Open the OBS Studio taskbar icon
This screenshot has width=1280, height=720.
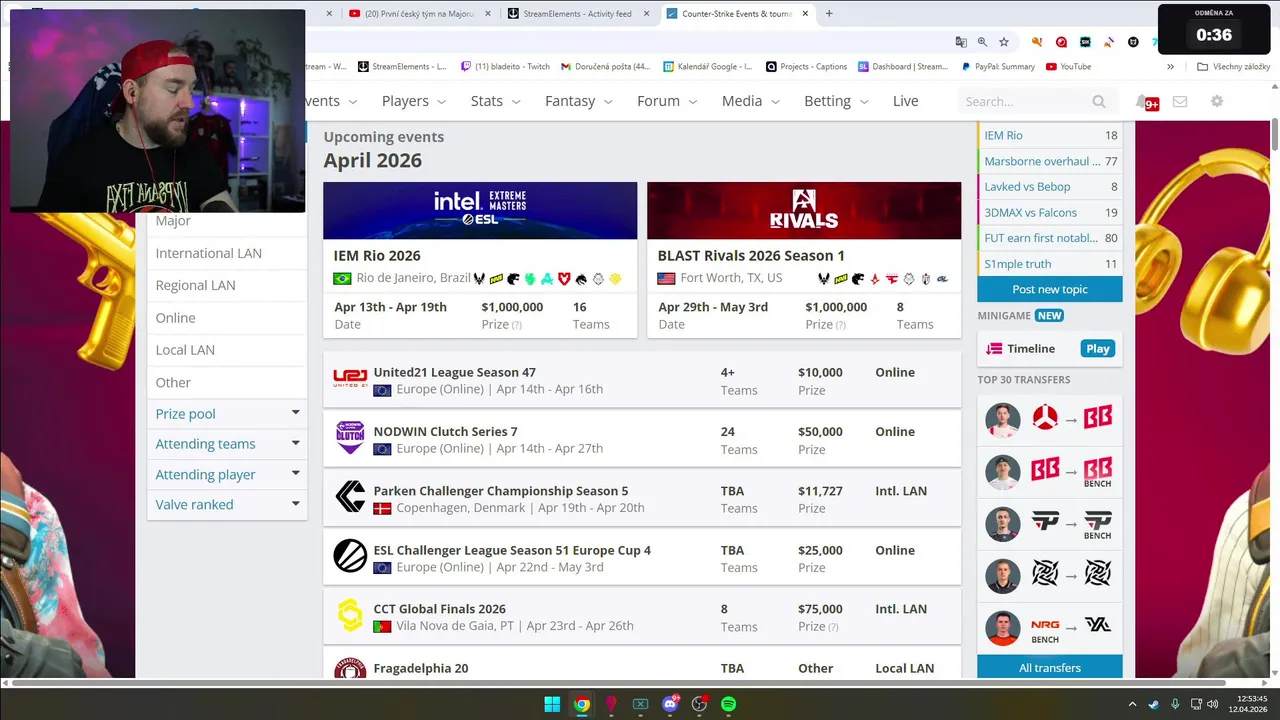tap(699, 704)
